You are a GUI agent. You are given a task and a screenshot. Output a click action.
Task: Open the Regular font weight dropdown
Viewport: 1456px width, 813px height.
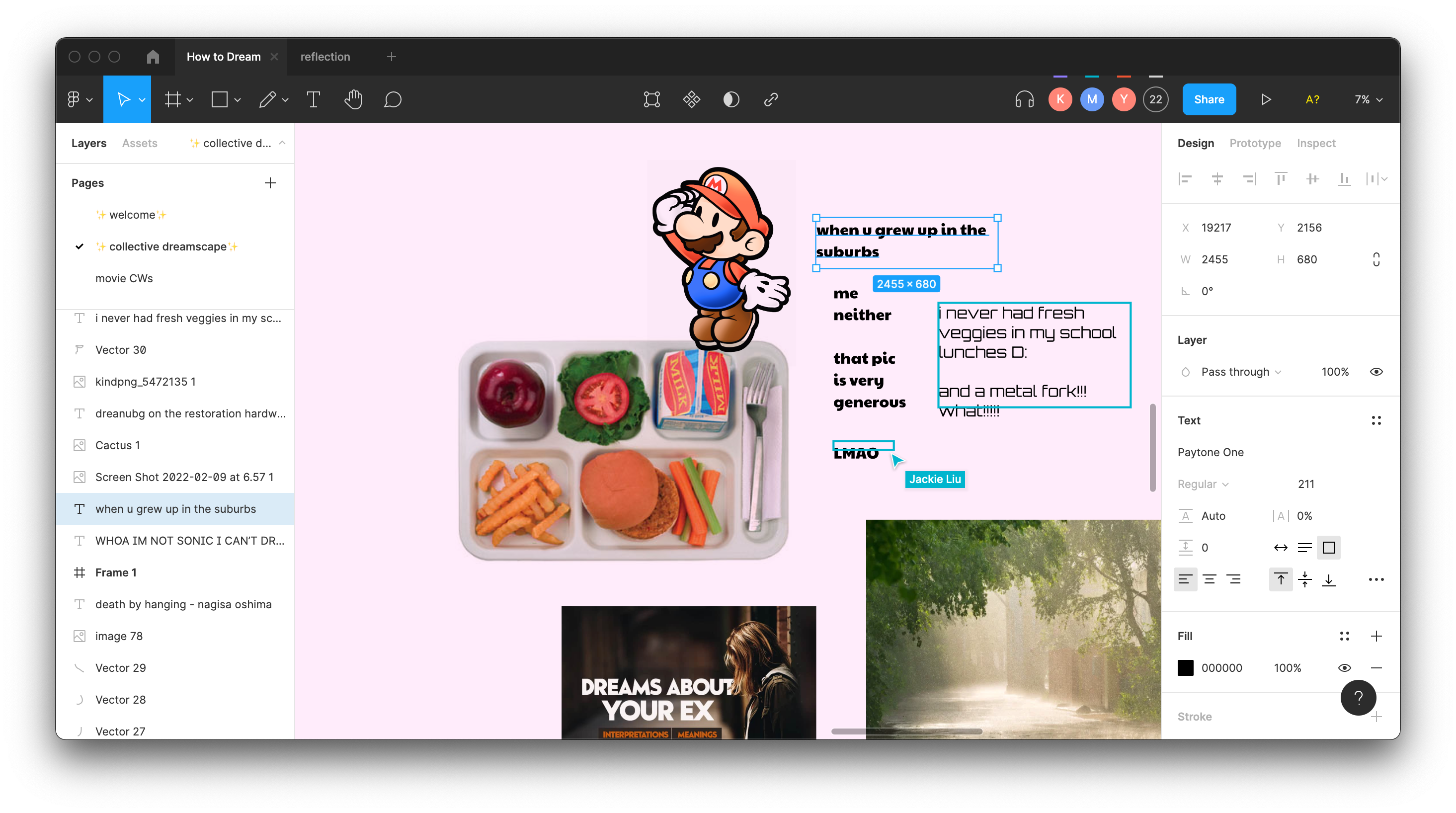click(1203, 484)
